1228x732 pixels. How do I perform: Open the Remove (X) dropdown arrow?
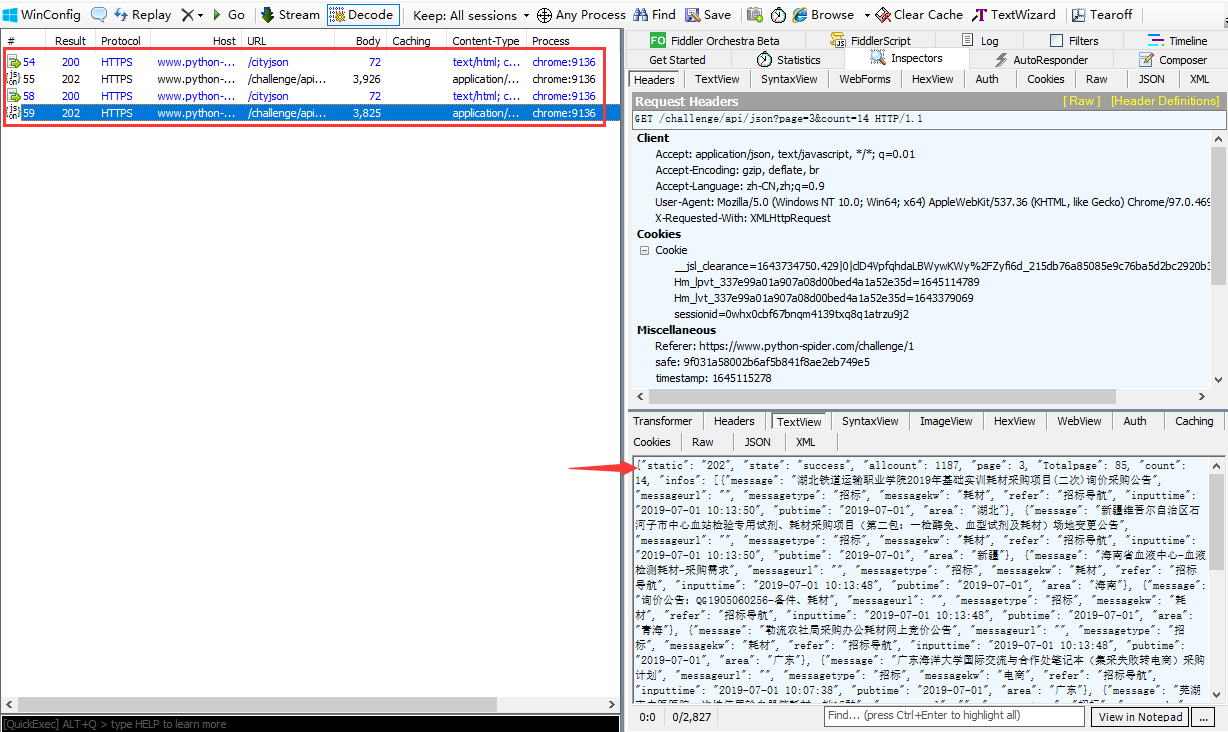tap(200, 15)
